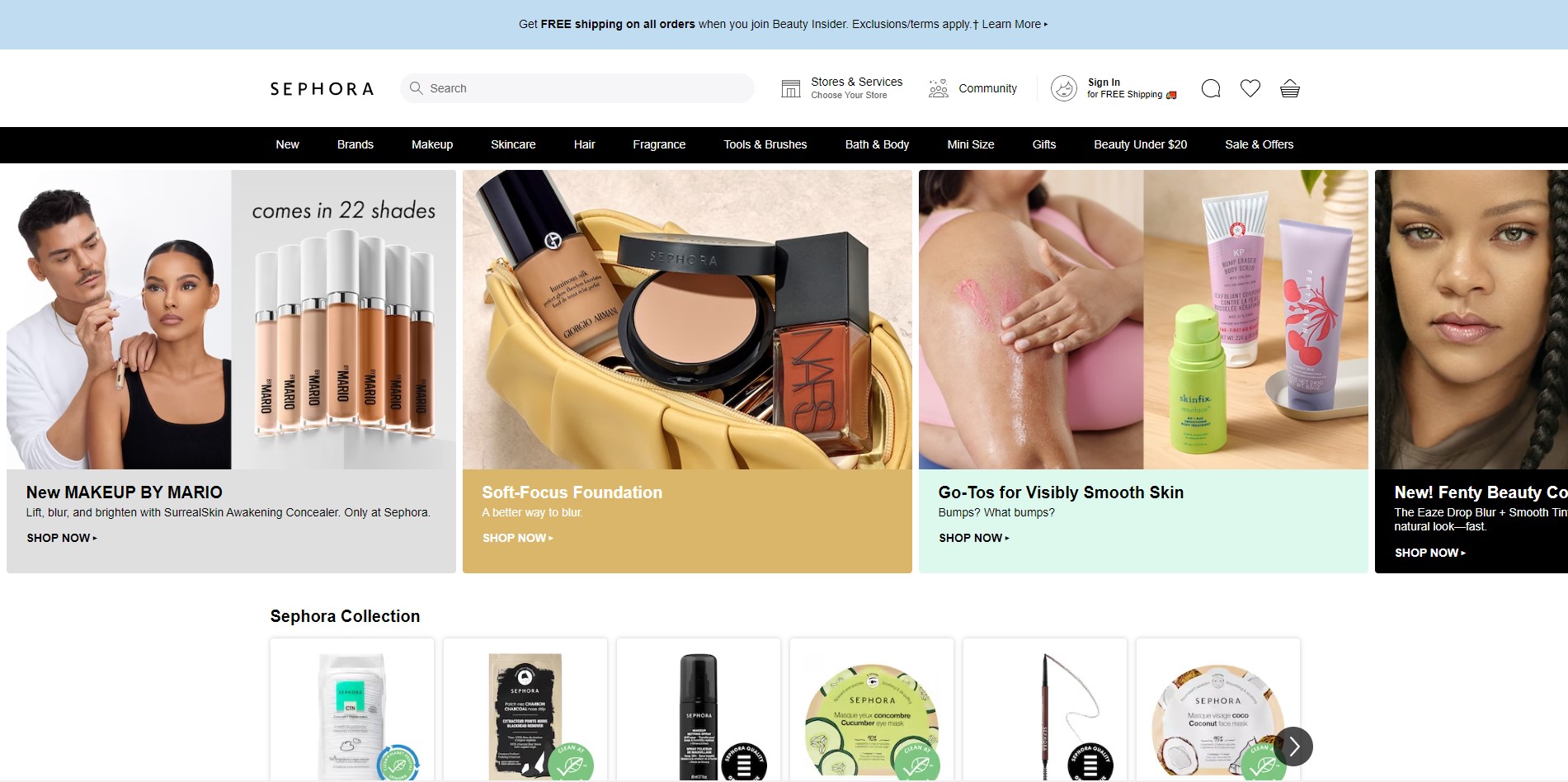The height and width of the screenshot is (782, 1568).
Task: Click Sign In for FREE Shipping
Action: coord(1132,88)
